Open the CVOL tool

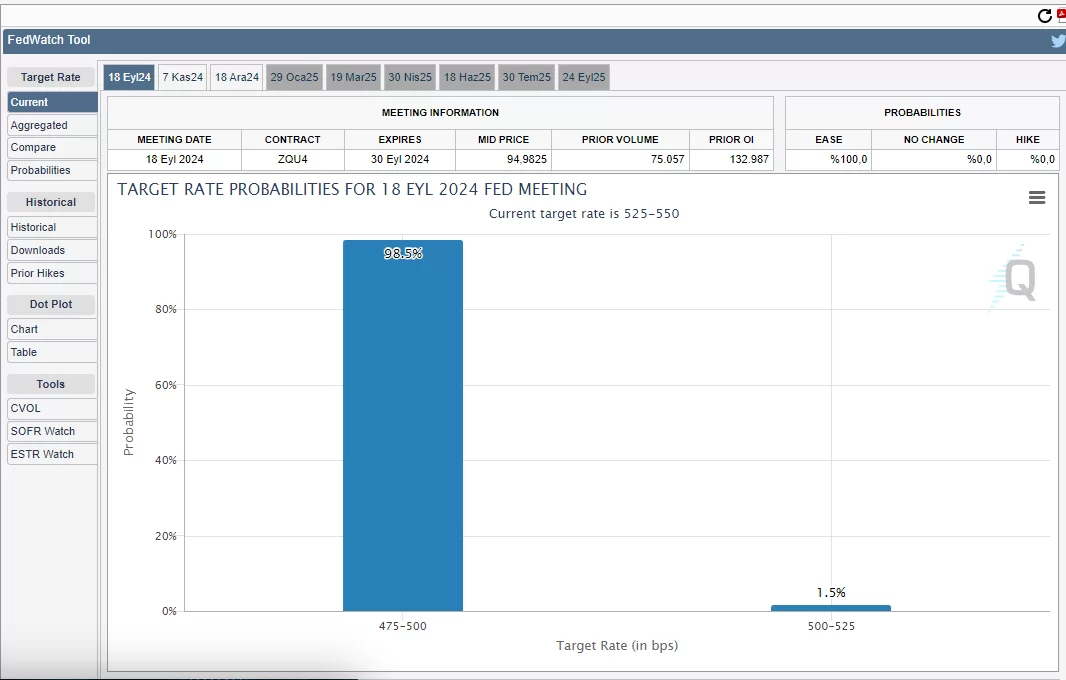(52, 409)
